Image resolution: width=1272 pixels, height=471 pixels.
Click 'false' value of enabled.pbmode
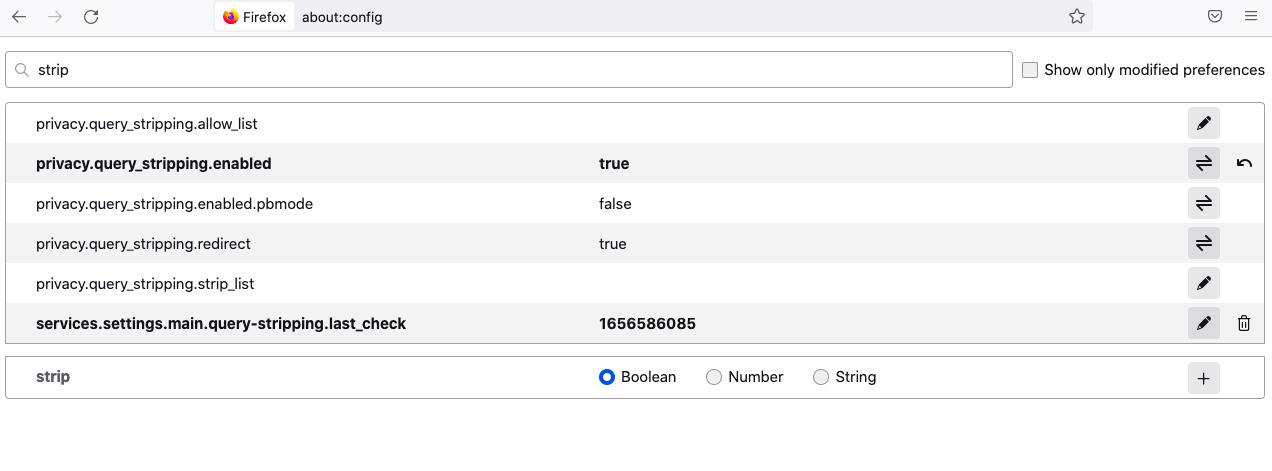tap(615, 204)
